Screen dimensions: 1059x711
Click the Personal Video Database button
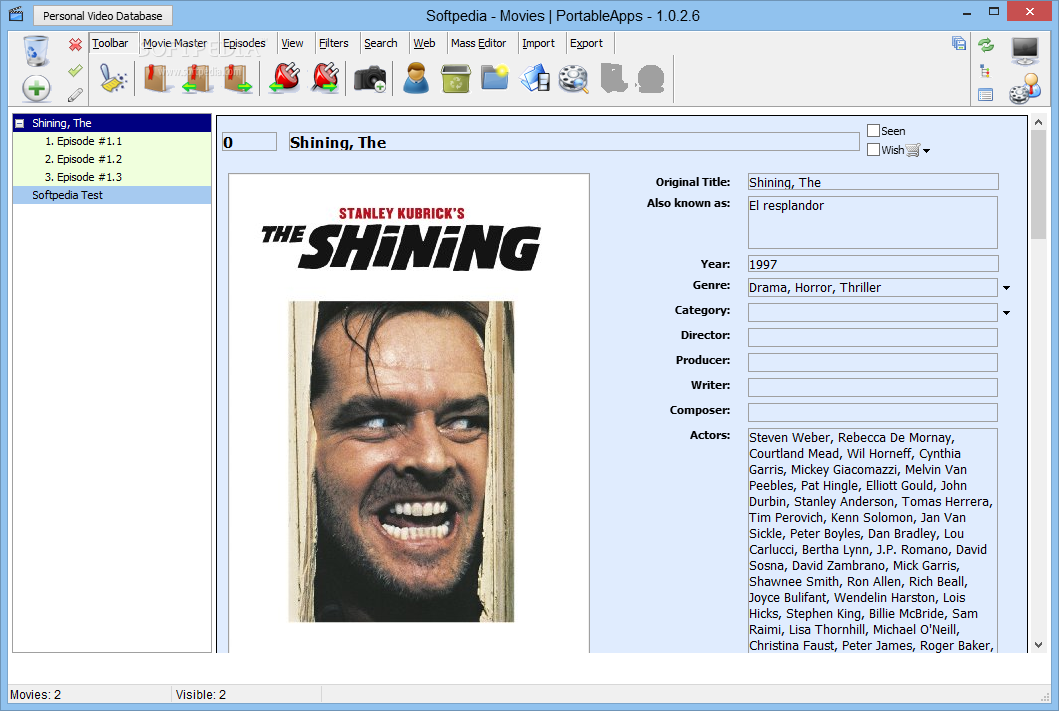coord(103,16)
